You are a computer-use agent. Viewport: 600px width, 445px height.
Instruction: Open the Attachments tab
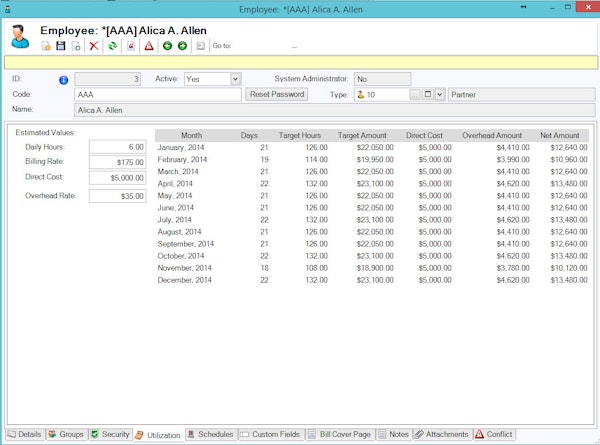tap(442, 434)
